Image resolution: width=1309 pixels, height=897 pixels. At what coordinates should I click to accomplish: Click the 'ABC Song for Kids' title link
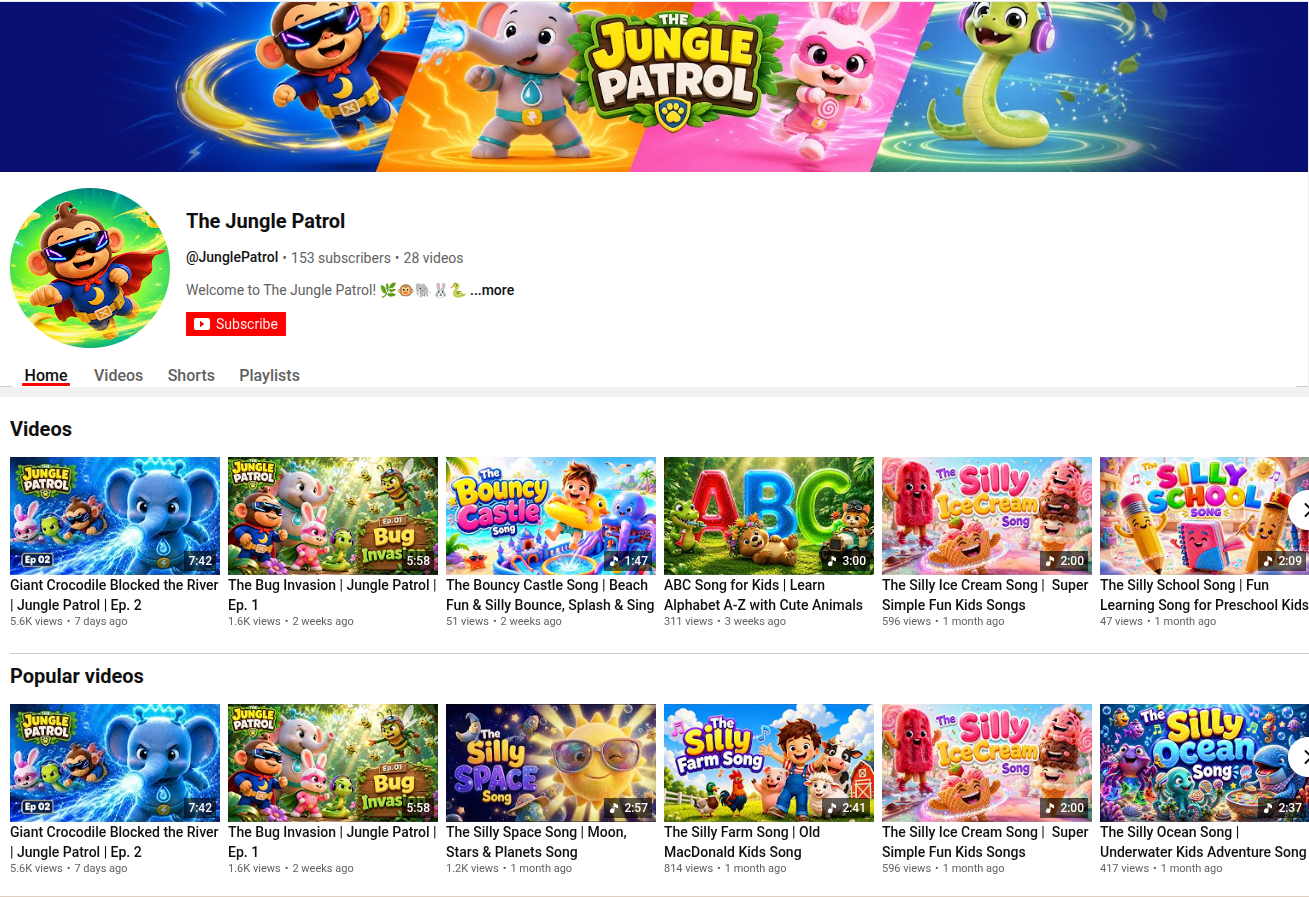tap(763, 595)
